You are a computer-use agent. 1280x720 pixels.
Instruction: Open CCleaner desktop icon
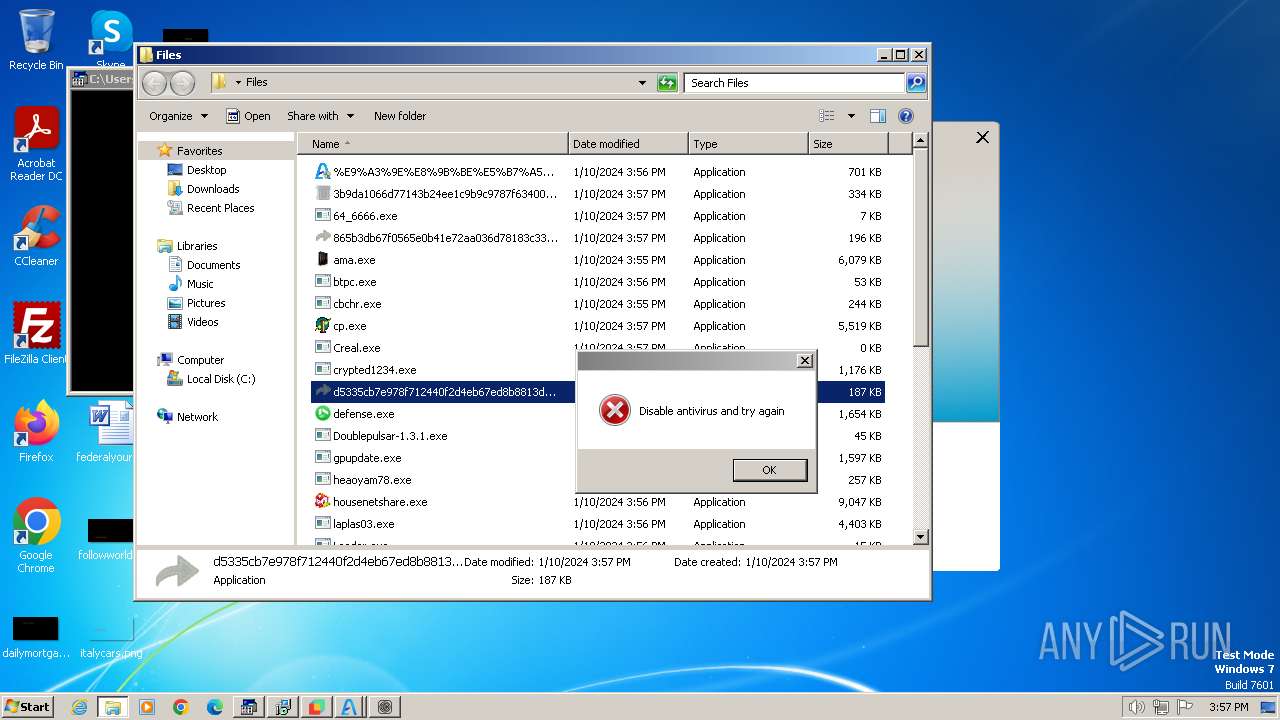coord(36,236)
